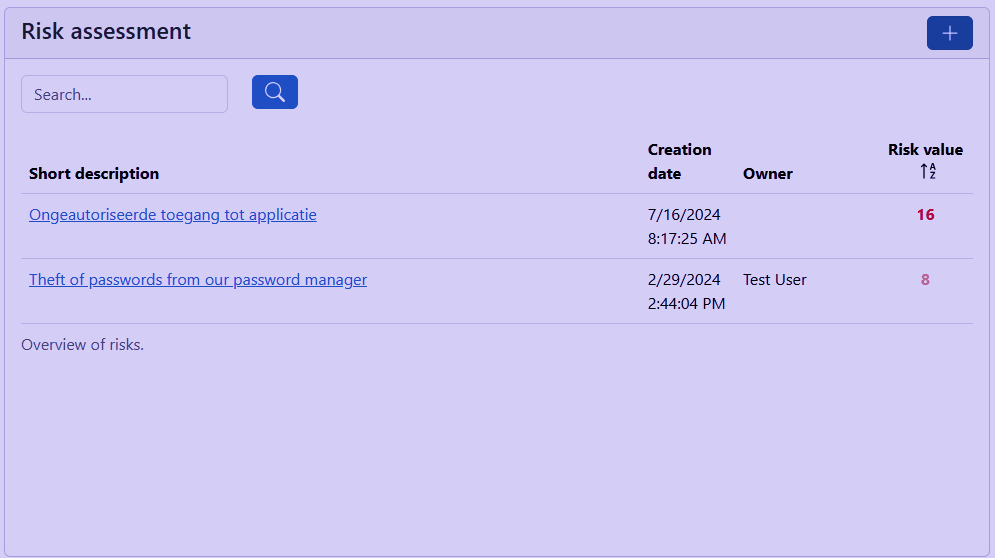Open Theft of passwords from our password manager
995x558 pixels.
pos(198,280)
